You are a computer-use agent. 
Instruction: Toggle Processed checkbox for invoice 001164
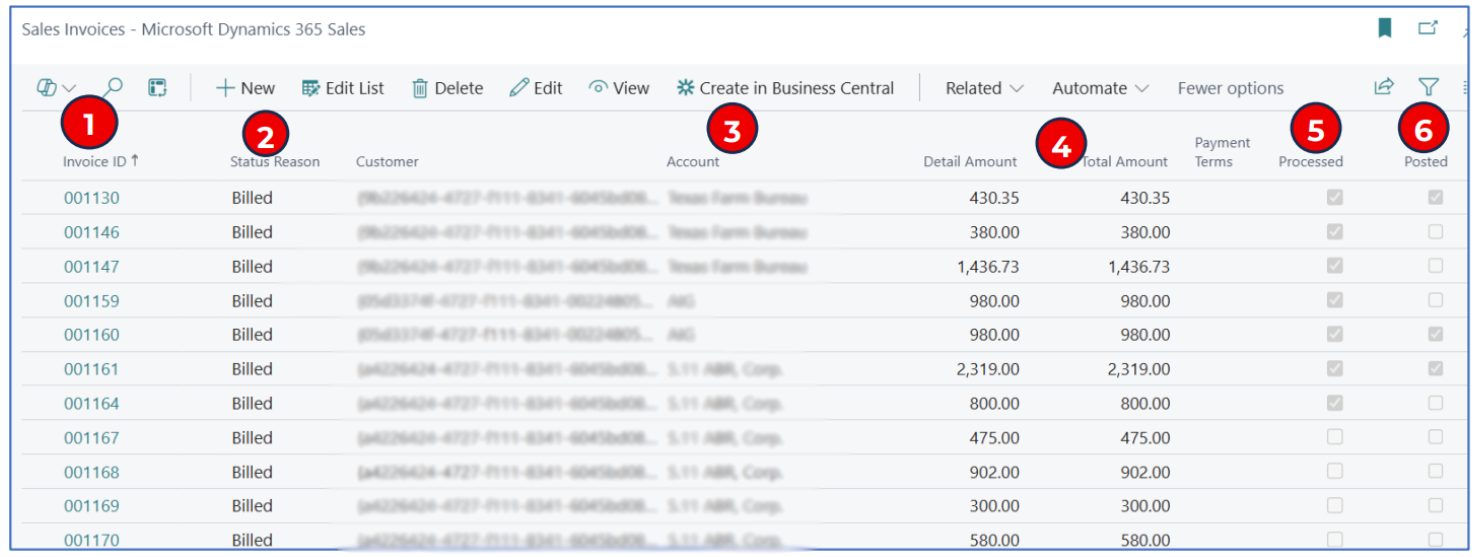pos(1334,403)
